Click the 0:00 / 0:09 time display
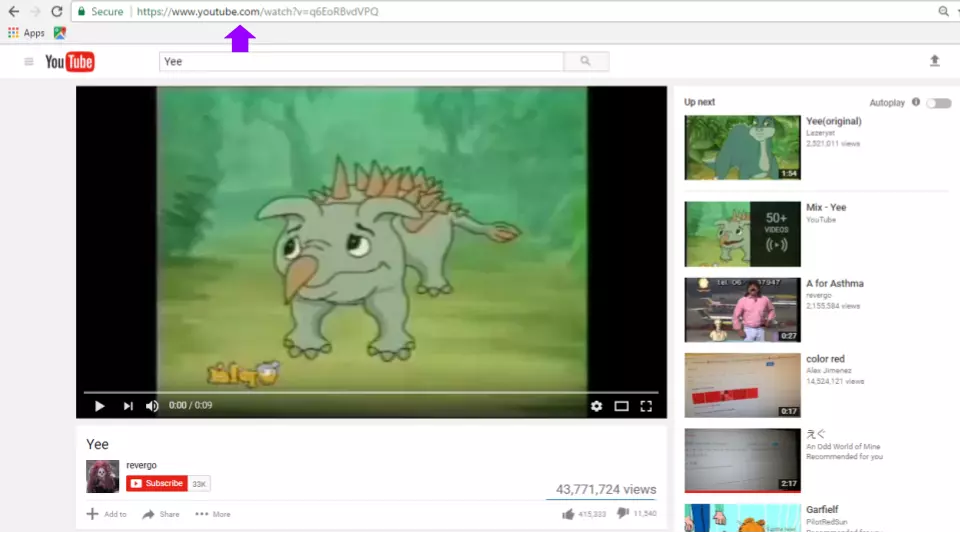Screen dimensions: 960x540 click(x=190, y=405)
